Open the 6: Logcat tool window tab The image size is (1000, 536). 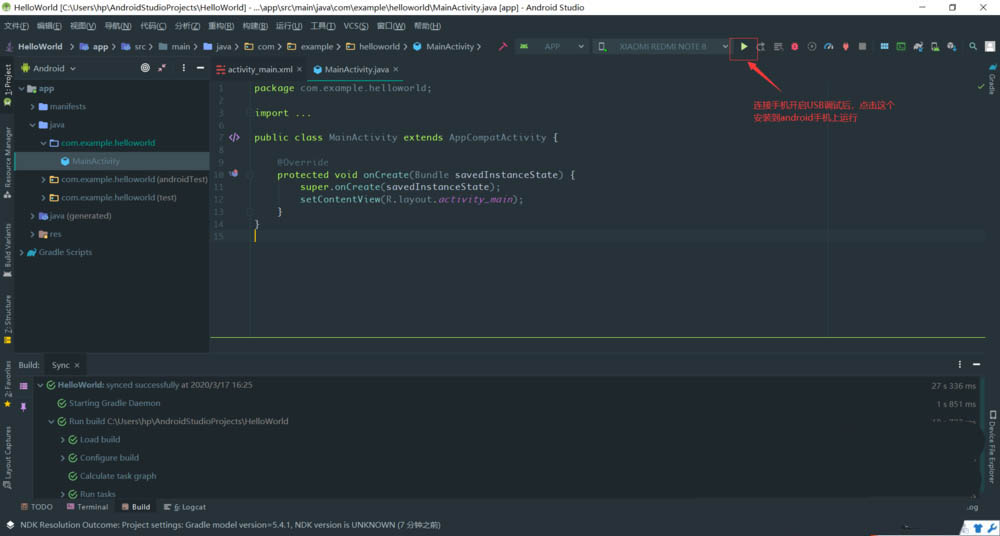(x=185, y=507)
